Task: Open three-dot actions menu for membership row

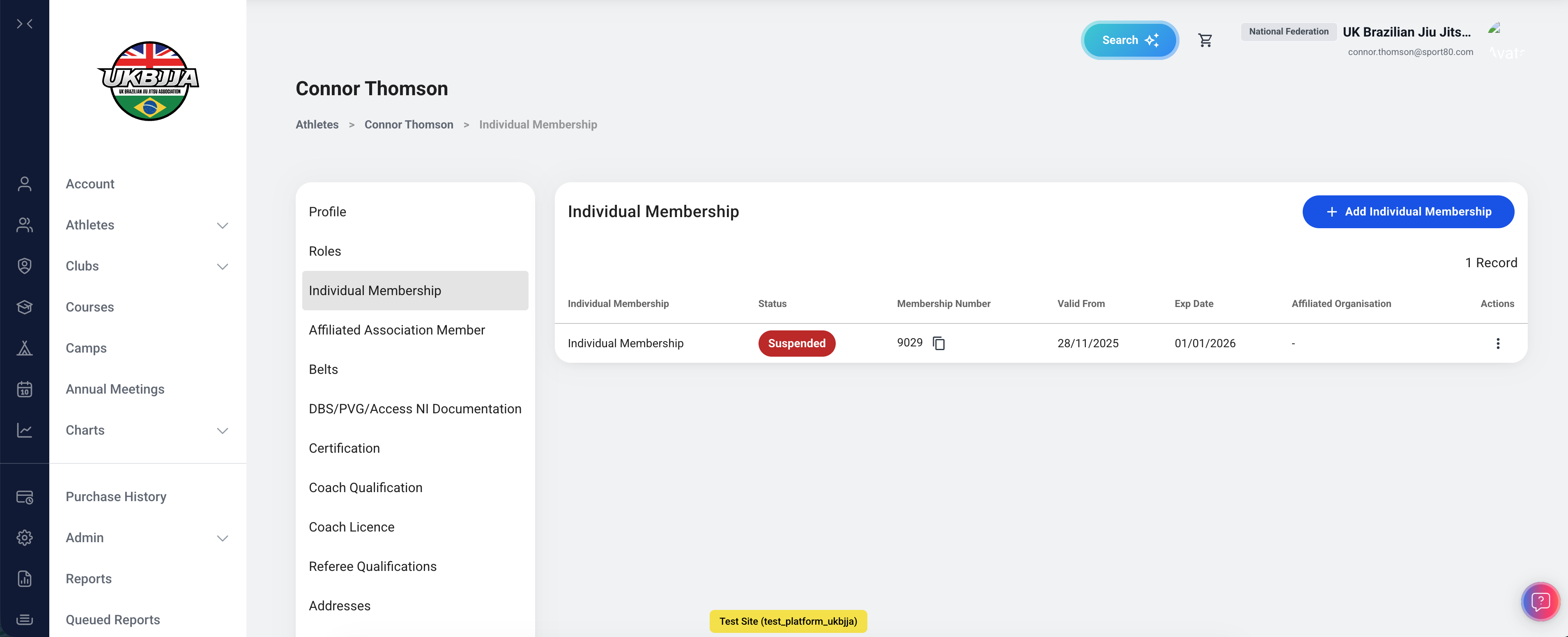Action: (1497, 343)
